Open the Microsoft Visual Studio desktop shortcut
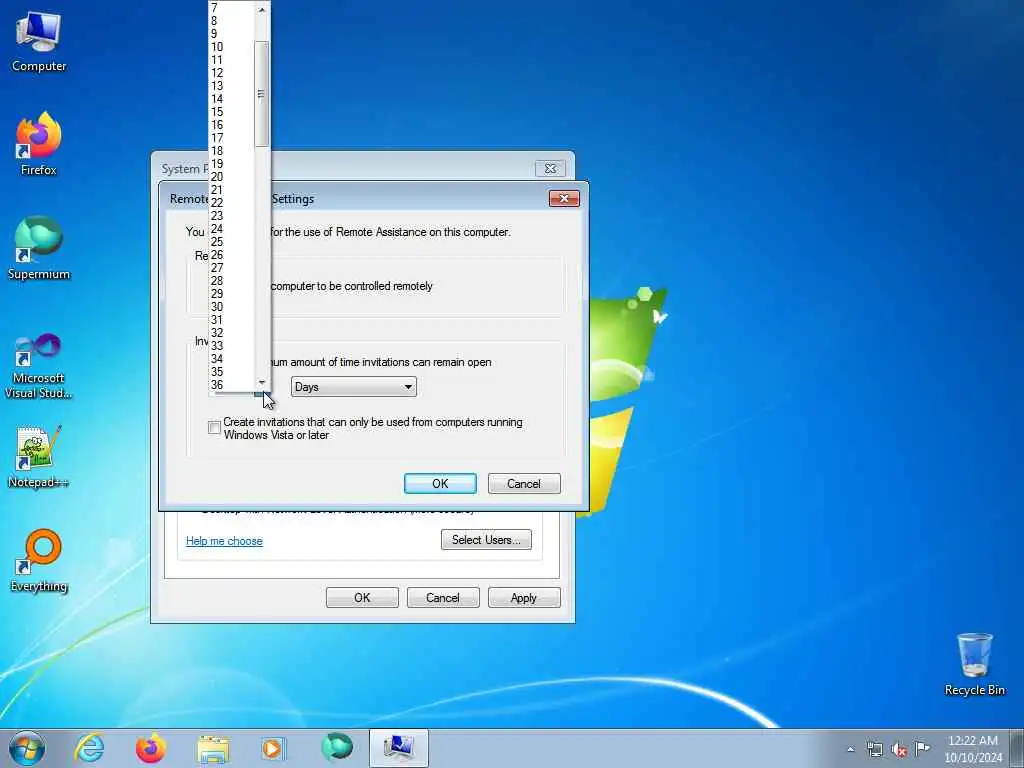Viewport: 1024px width, 768px height. coord(39,366)
